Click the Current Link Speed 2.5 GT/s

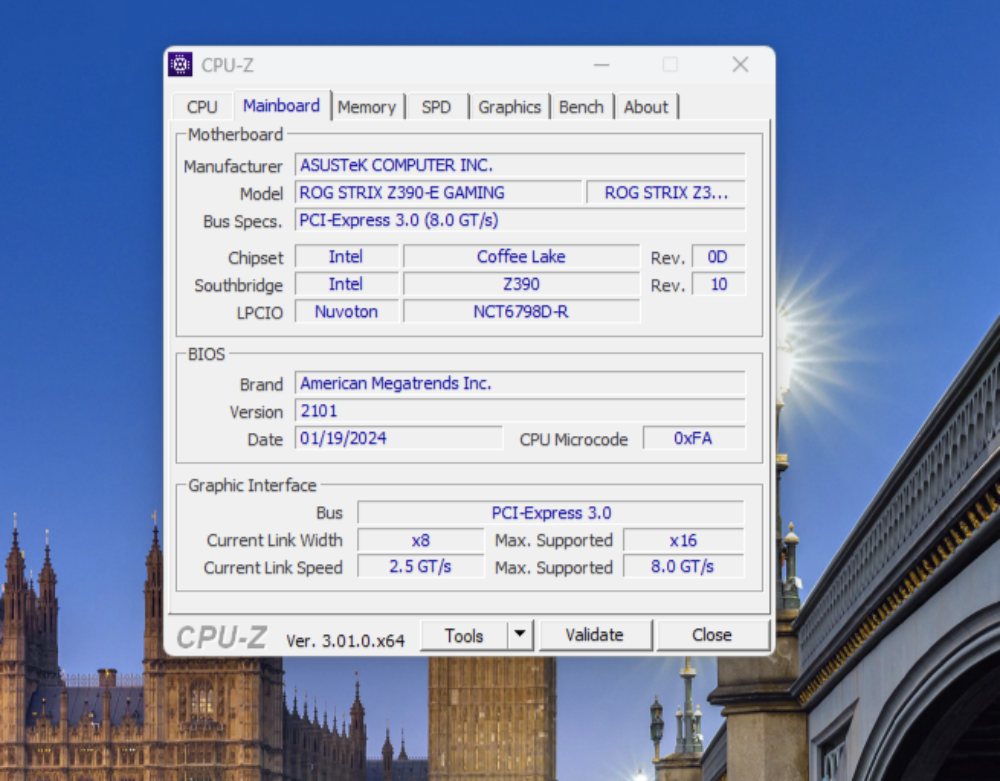pyautogui.click(x=420, y=566)
